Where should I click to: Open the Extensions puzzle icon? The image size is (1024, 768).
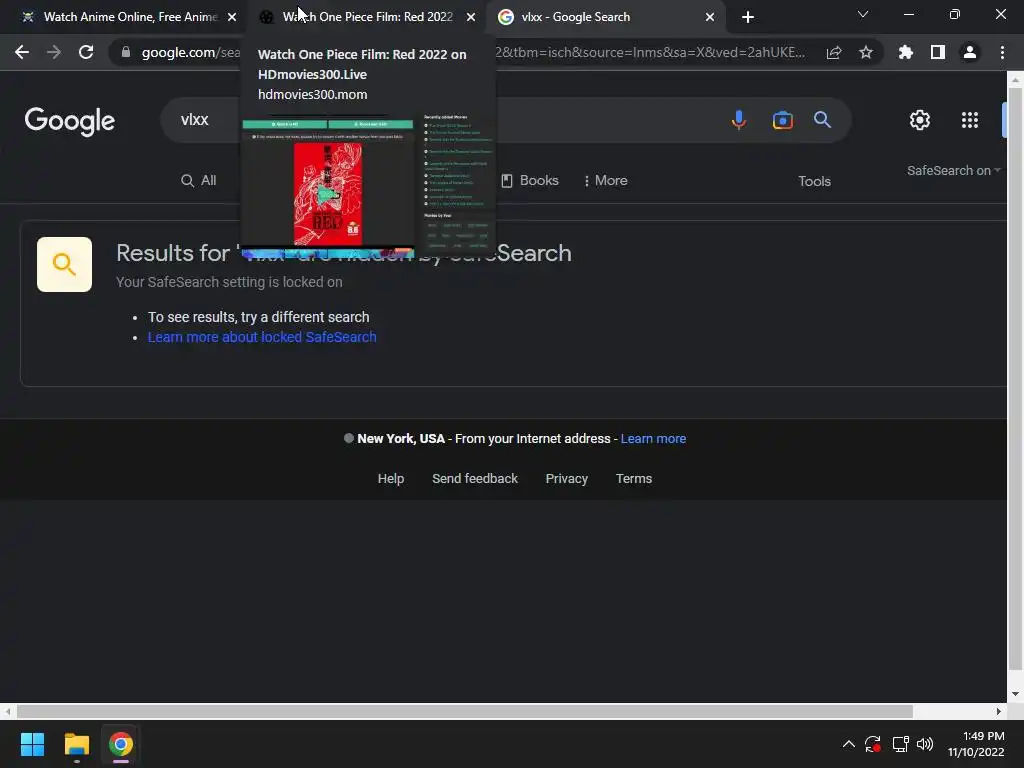coord(905,52)
